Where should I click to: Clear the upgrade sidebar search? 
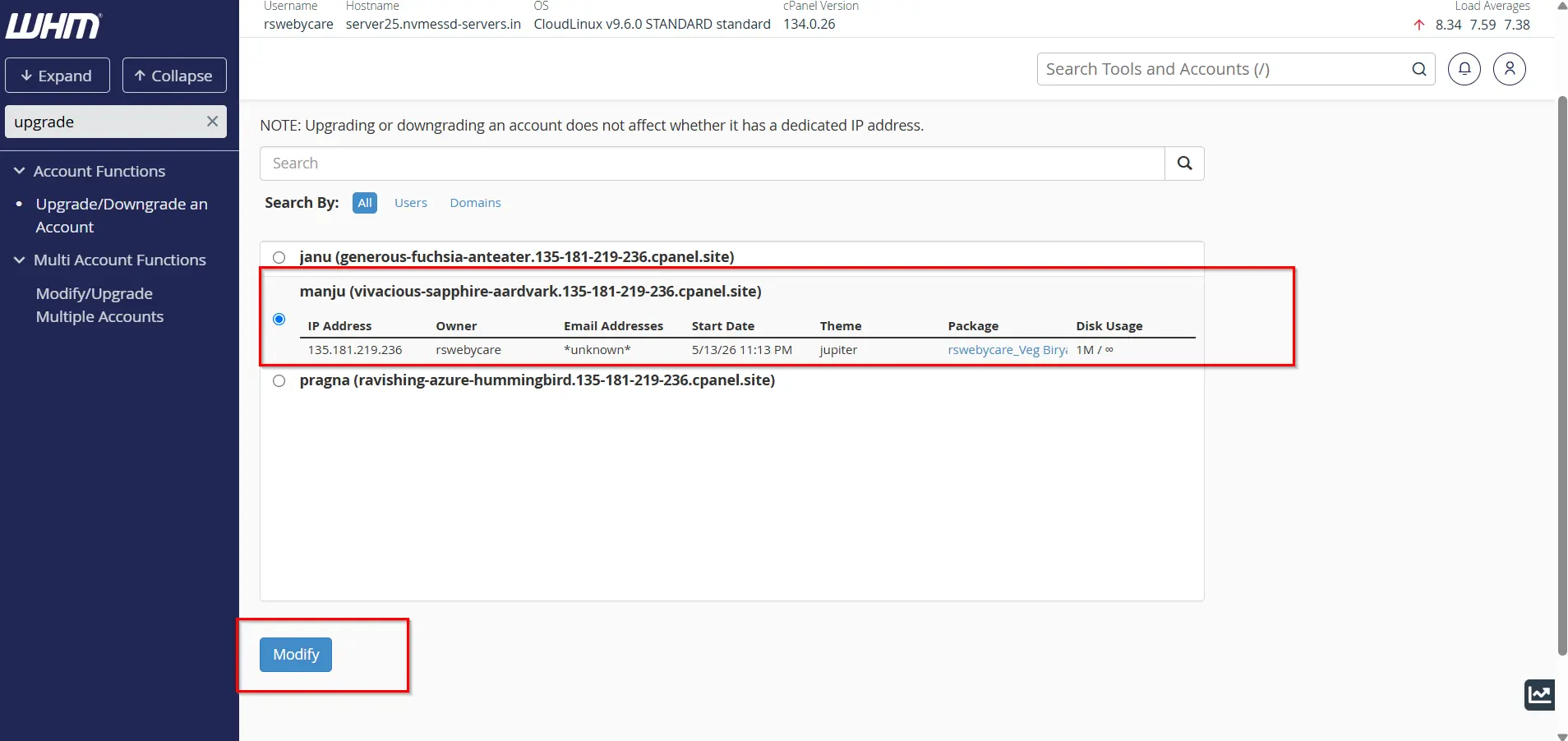(212, 122)
